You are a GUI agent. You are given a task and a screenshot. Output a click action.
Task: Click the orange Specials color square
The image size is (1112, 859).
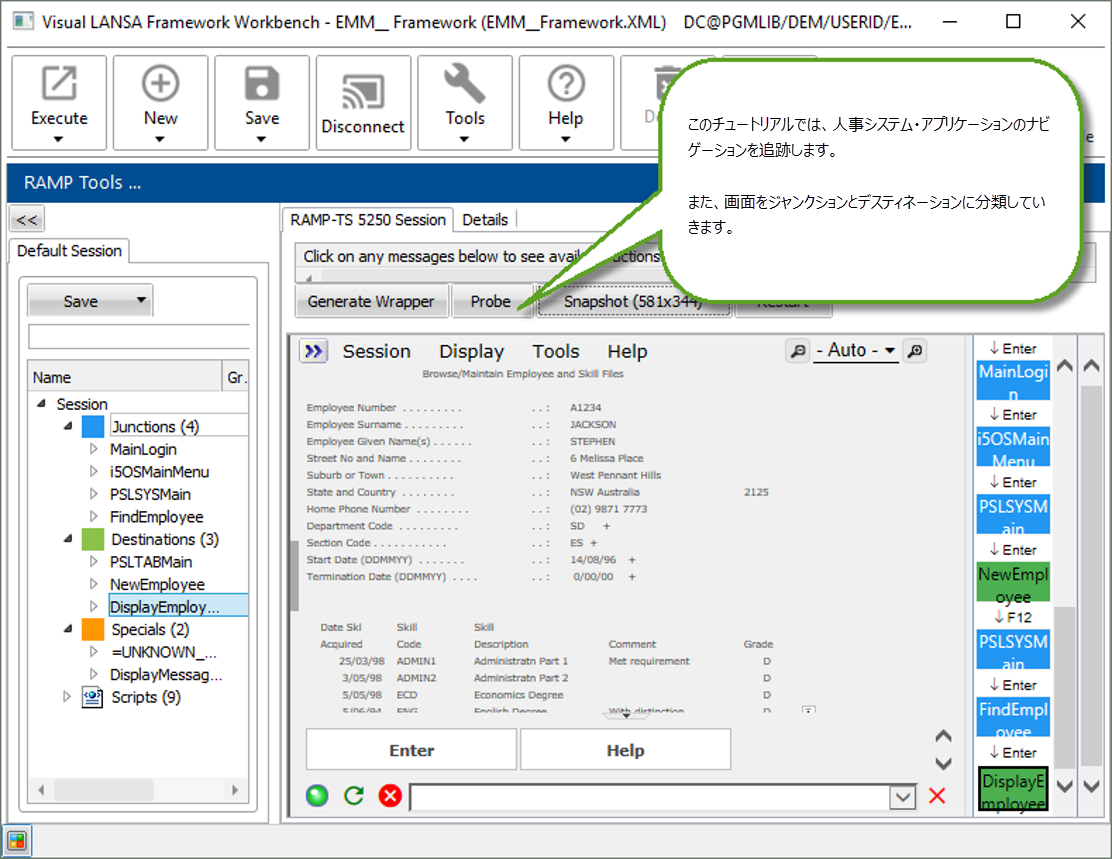(x=93, y=629)
